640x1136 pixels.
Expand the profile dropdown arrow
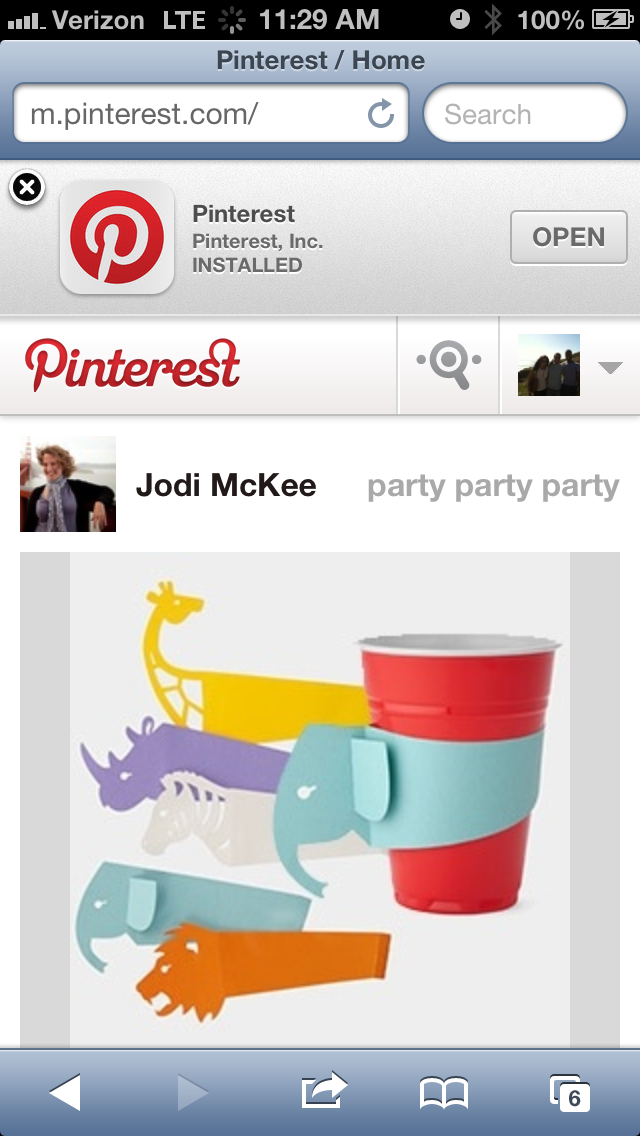pyautogui.click(x=610, y=367)
